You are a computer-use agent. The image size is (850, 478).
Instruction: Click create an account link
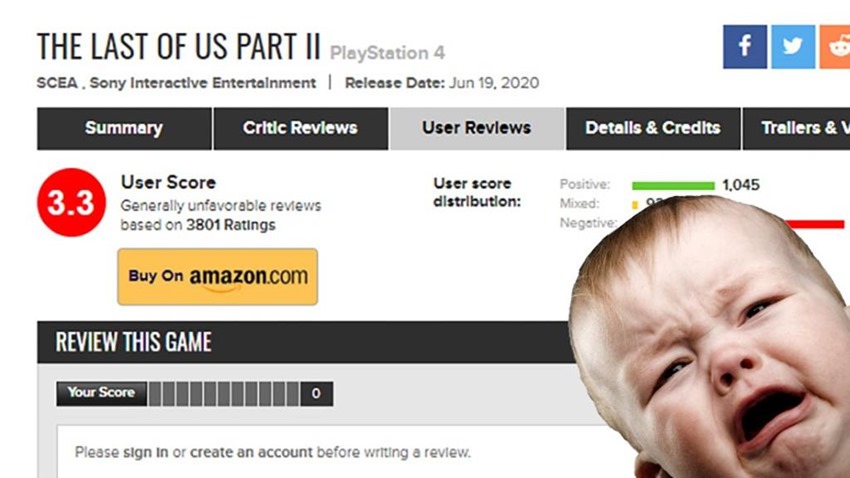251,452
